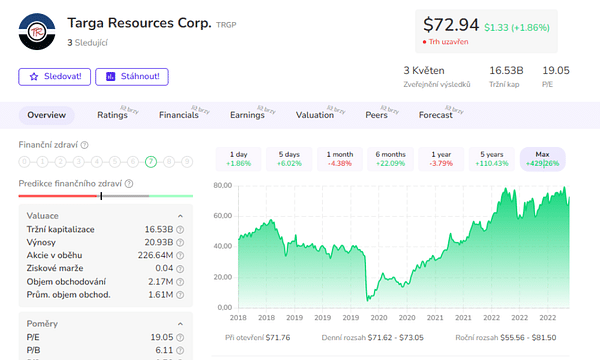Image resolution: width=600 pixels, height=360 pixels.
Task: Collapse the Valuace section
Action: coord(180,216)
